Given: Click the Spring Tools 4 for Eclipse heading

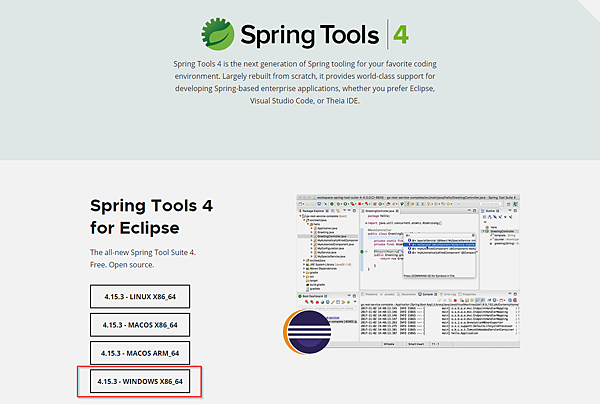Looking at the screenshot, I should [151, 217].
